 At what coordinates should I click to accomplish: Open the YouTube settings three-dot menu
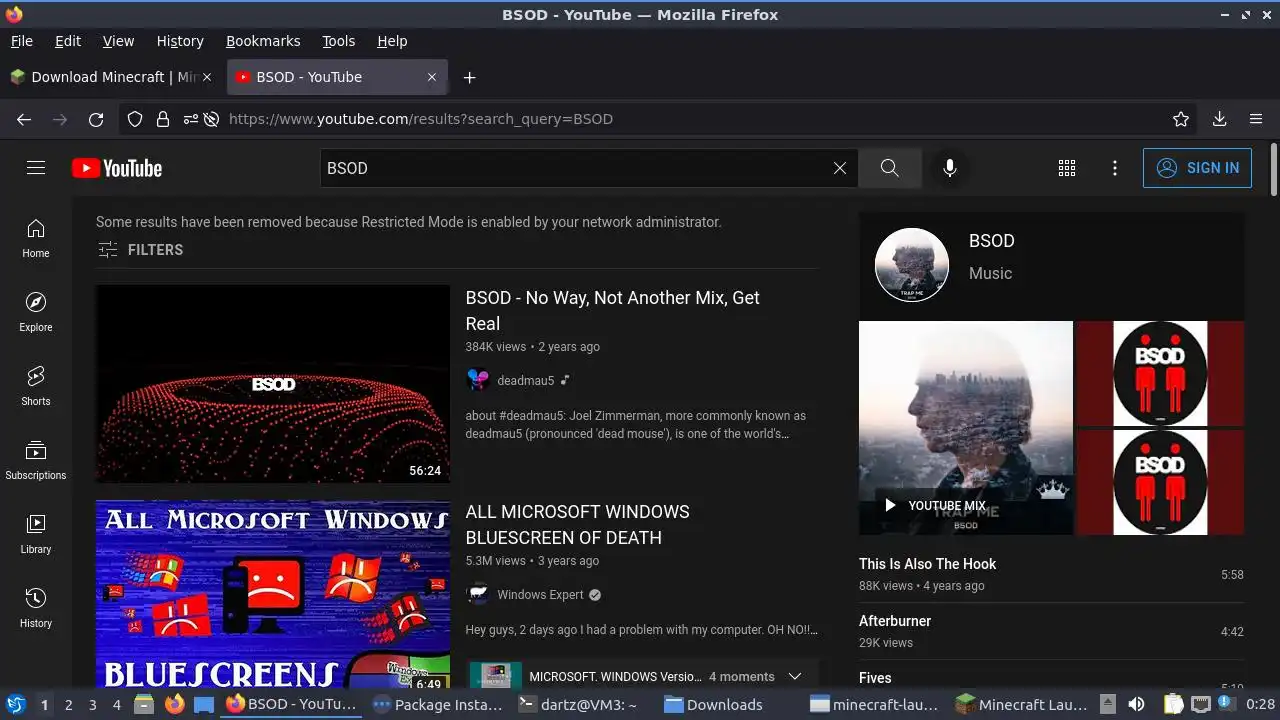(1115, 168)
